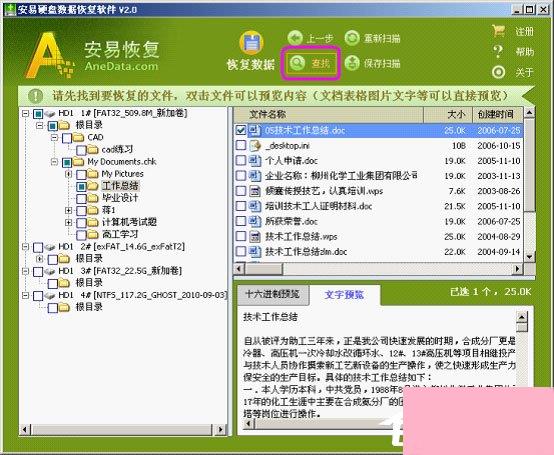Click the HD1 2# exFAT drive icon

50,247
